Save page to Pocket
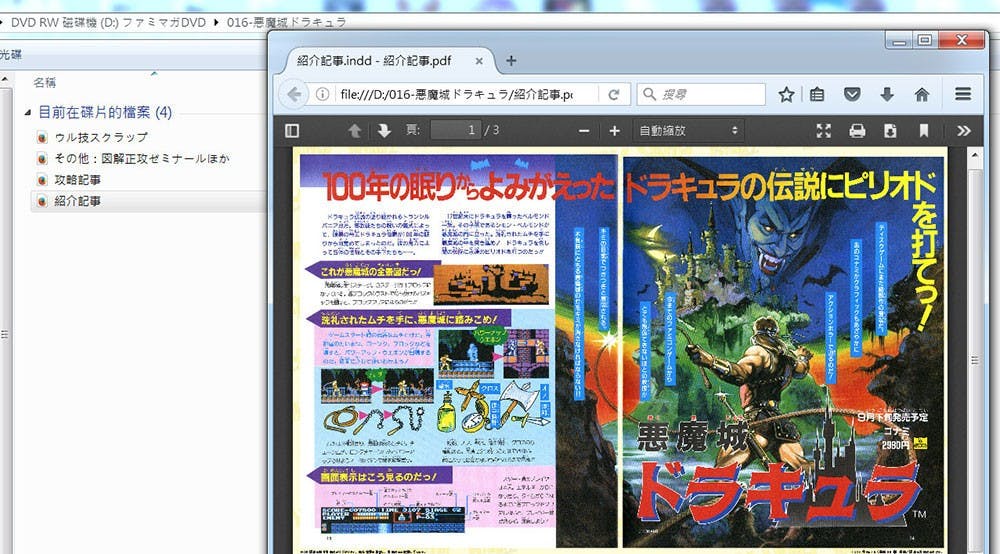Viewport: 1000px width, 554px height. click(x=852, y=94)
